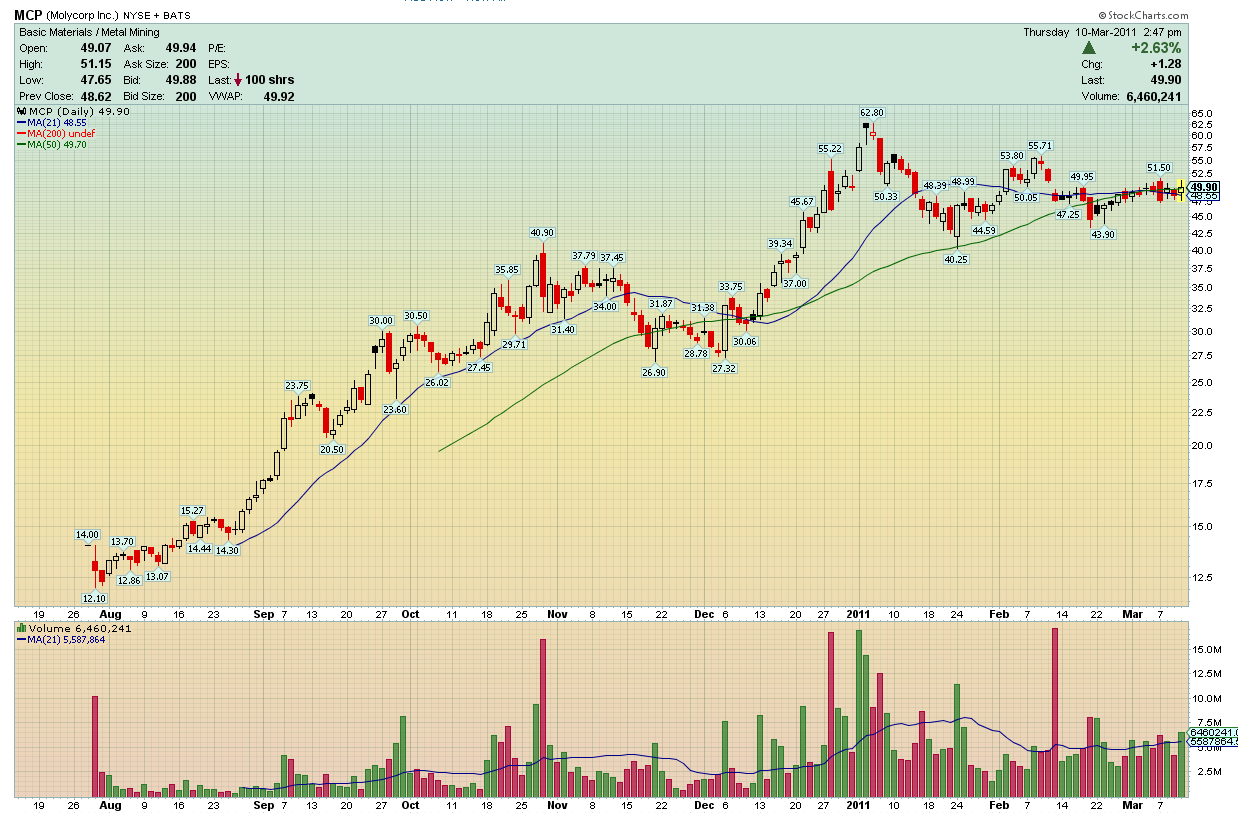Screen dimensions: 1240x814
Task: Click the 20.50 price label
Action: pos(332,449)
